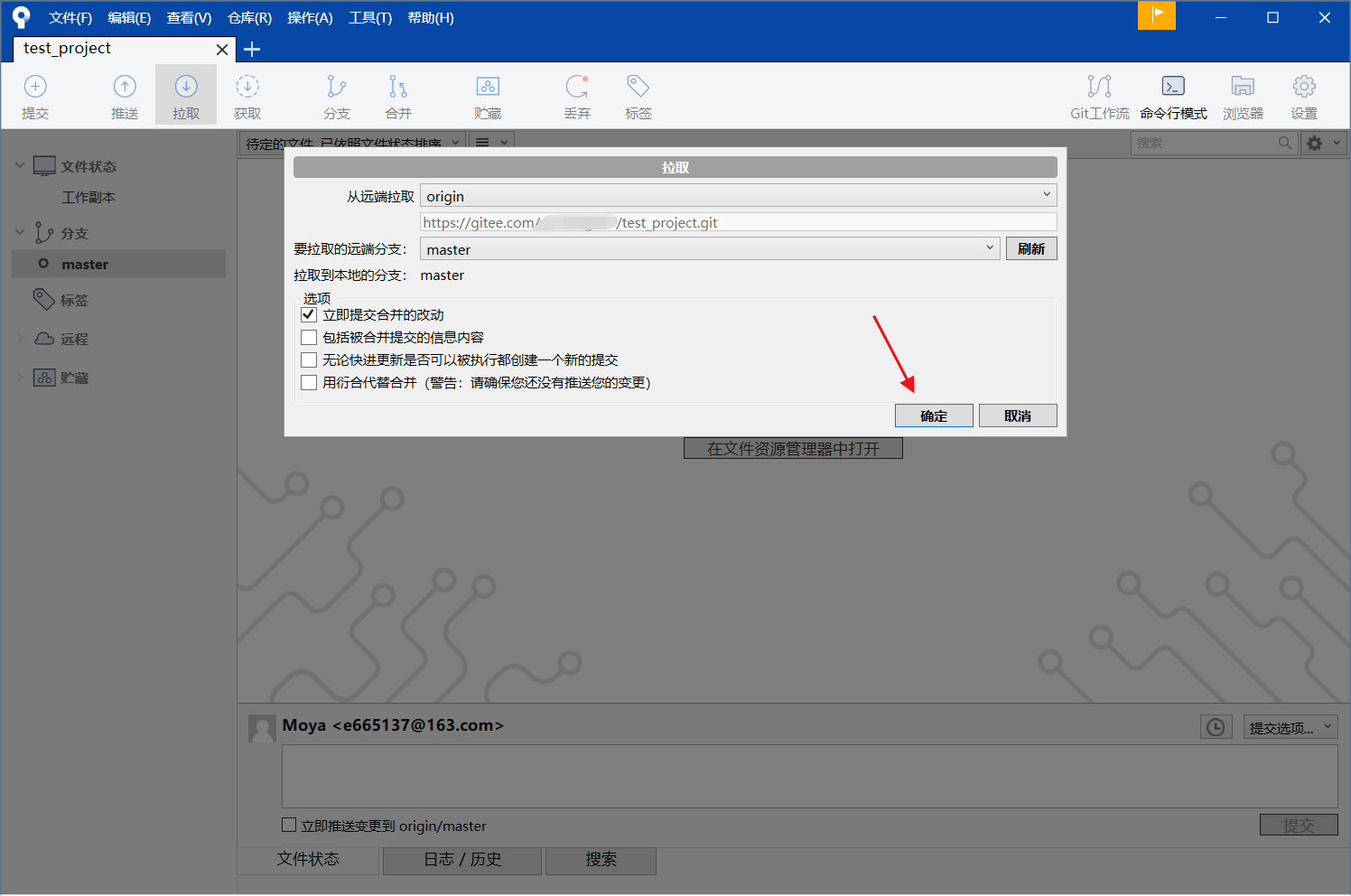Open 提交选项... dropdown
Image resolution: width=1351 pixels, height=896 pixels.
pyautogui.click(x=1290, y=727)
